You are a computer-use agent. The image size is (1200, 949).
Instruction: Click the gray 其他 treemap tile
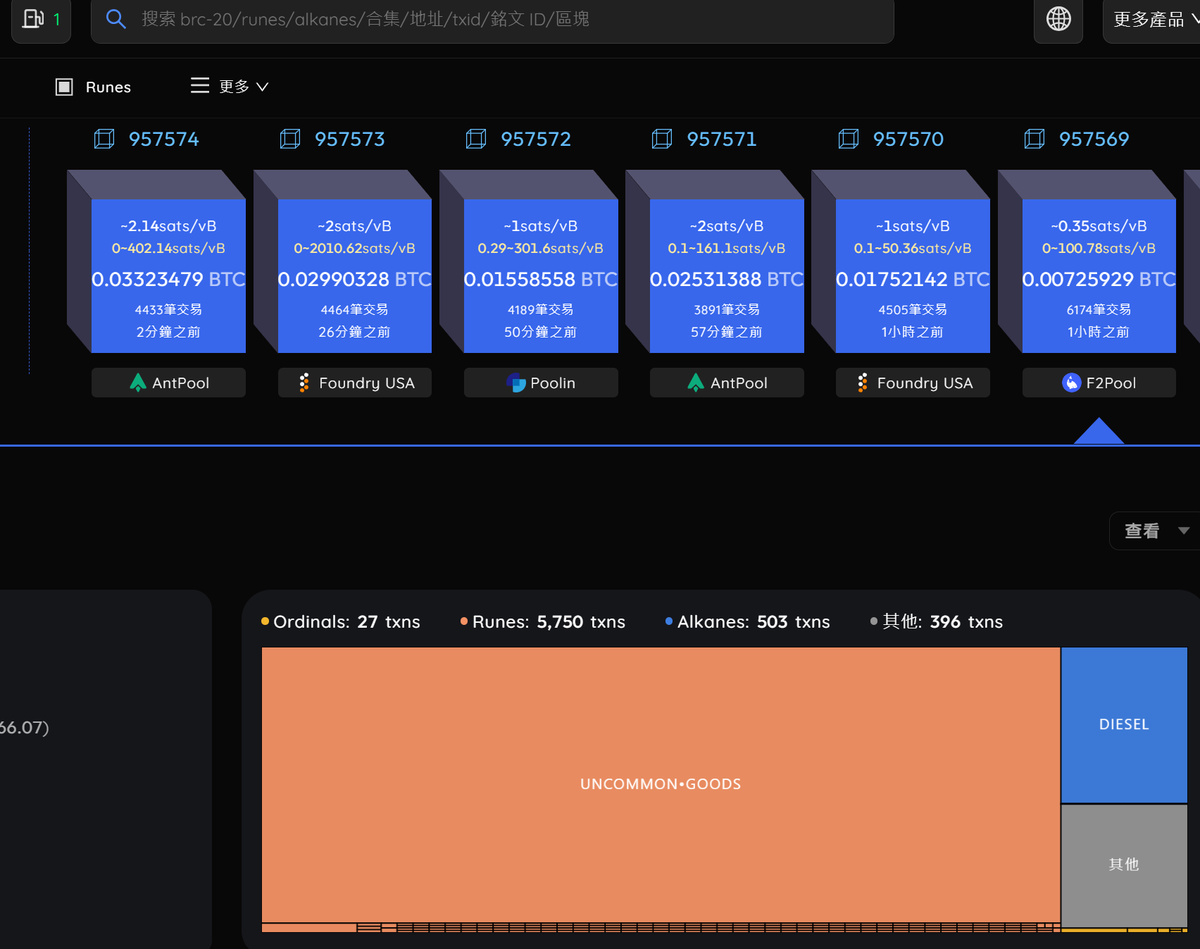click(1124, 865)
